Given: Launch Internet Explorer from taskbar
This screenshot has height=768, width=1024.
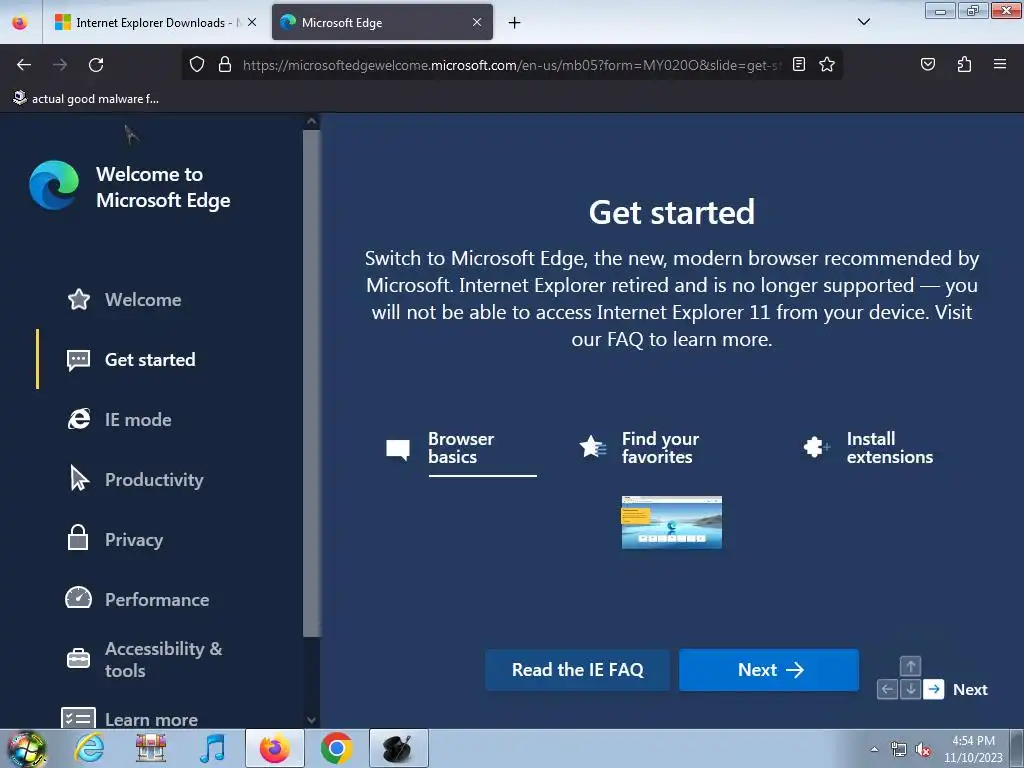Looking at the screenshot, I should point(89,748).
